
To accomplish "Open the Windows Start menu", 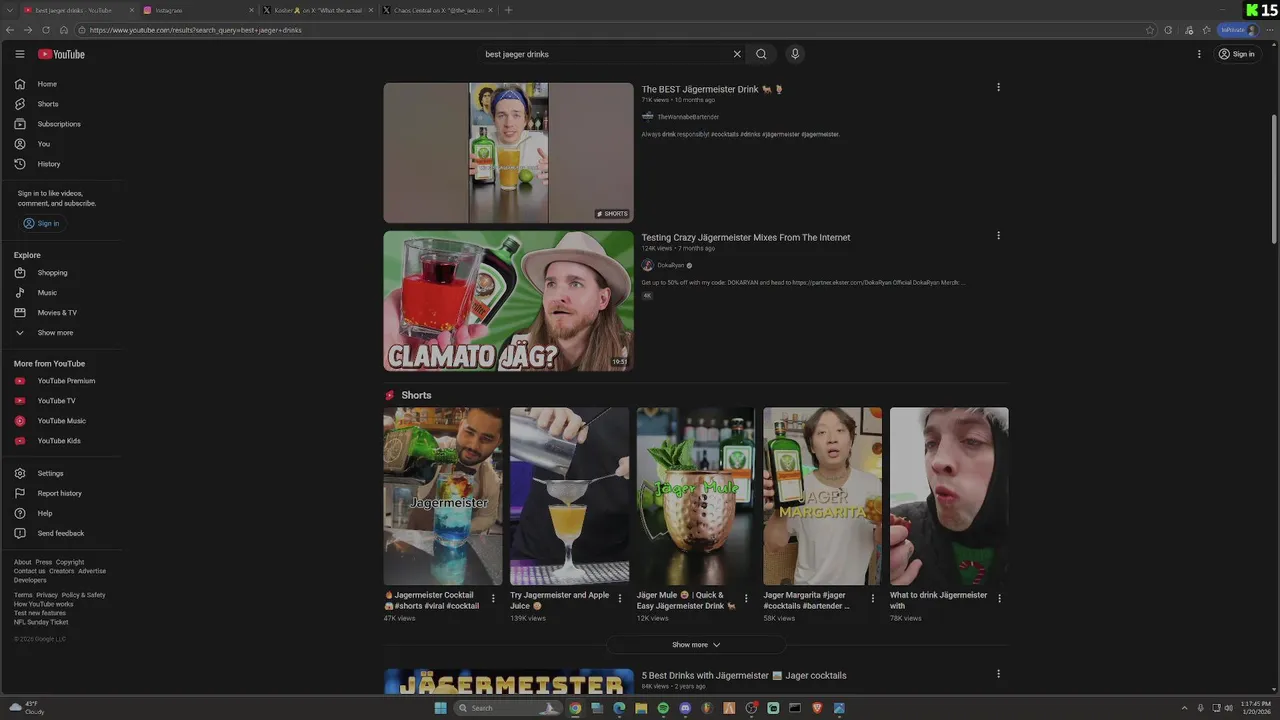I will pyautogui.click(x=440, y=708).
